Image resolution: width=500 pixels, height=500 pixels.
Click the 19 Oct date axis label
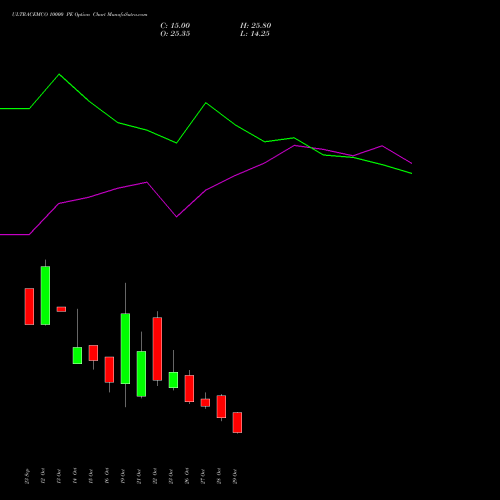coord(123,476)
